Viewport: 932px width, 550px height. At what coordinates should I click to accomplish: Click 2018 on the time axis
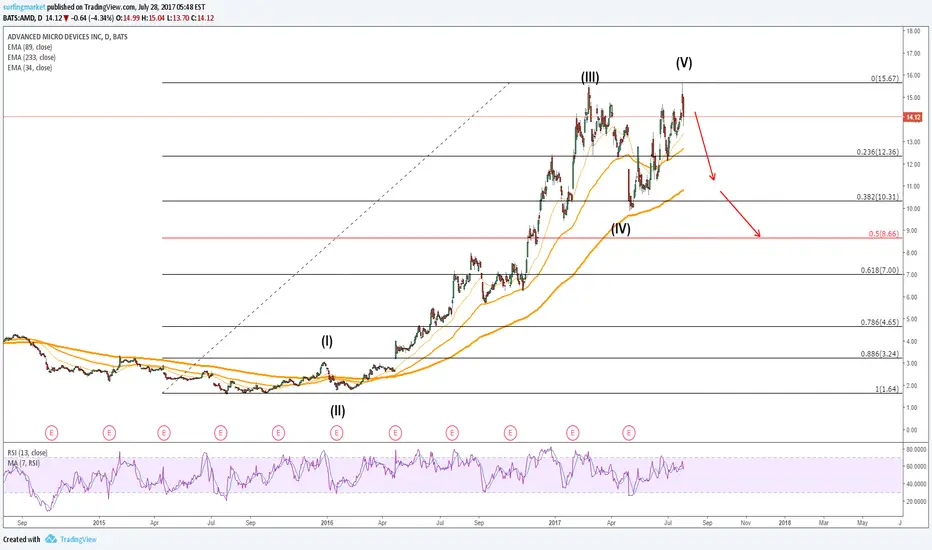(x=785, y=523)
